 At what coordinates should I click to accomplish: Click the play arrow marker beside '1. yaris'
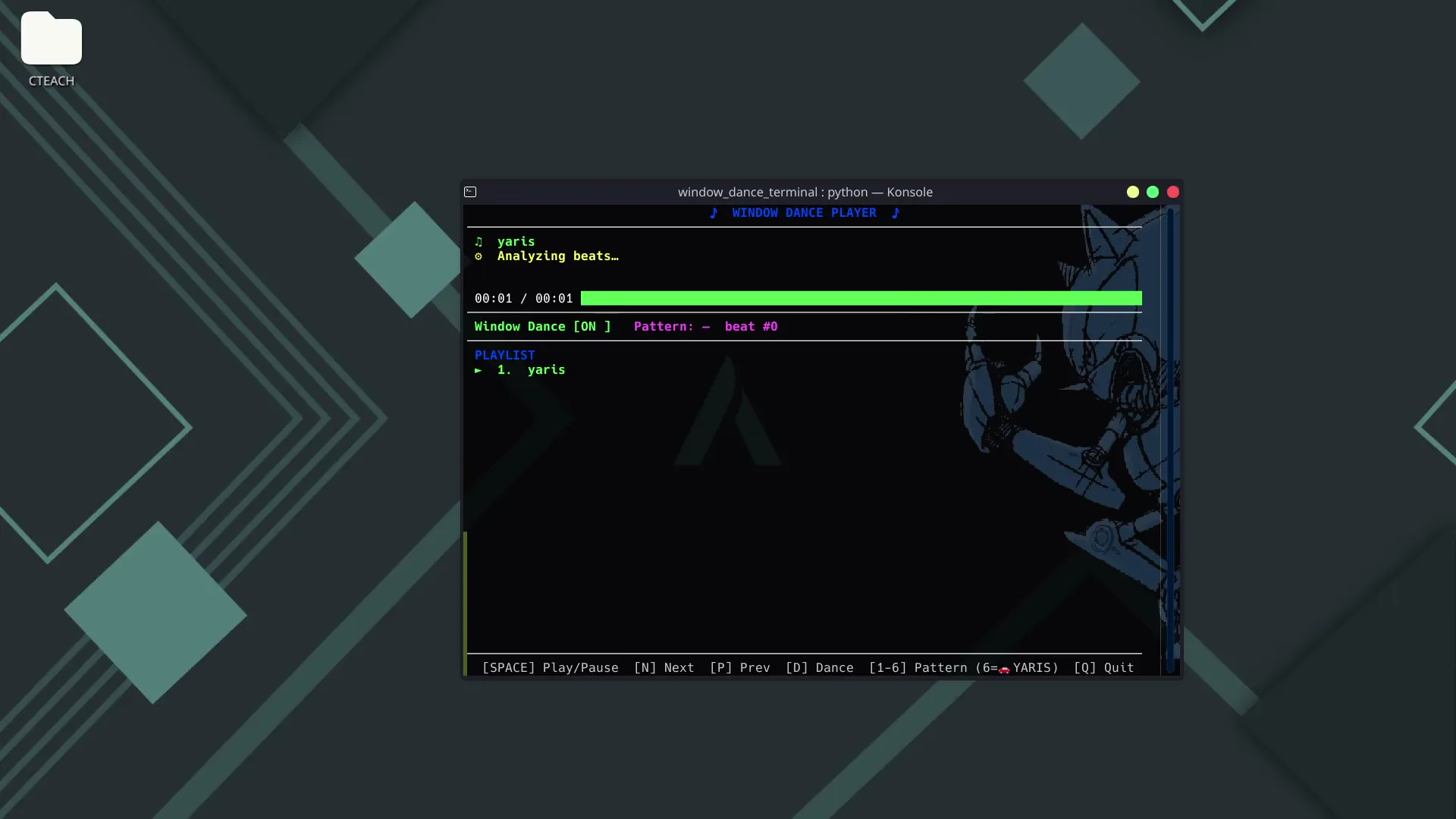click(x=479, y=370)
